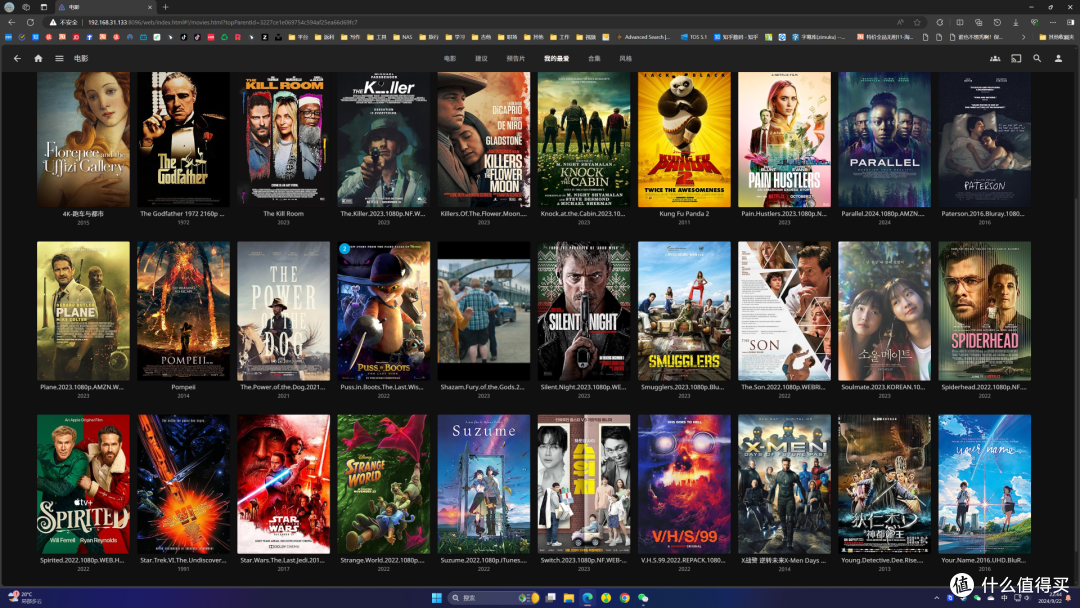Switch to the 合集 tab

click(x=594, y=59)
